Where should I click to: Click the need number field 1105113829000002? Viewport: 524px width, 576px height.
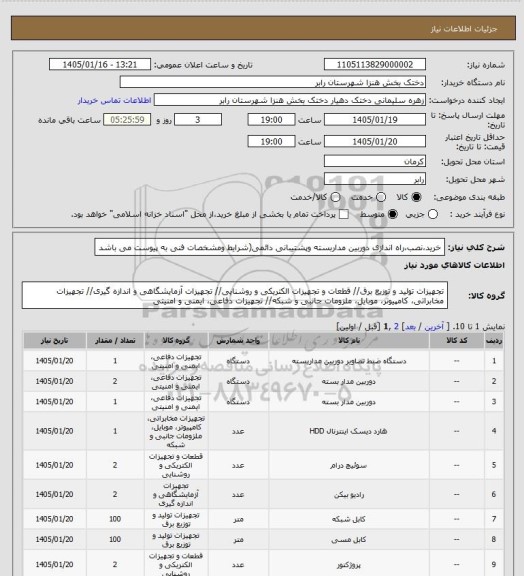click(x=375, y=65)
